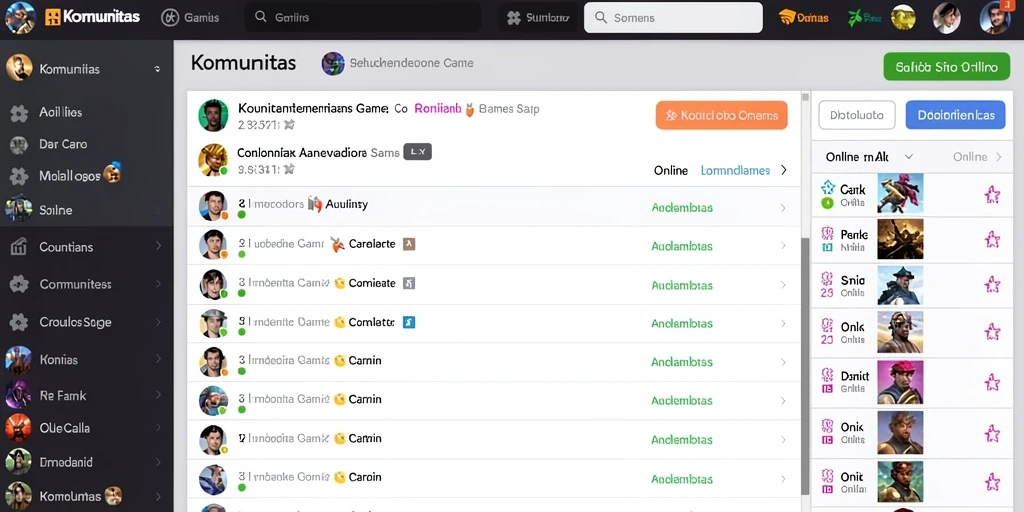Screen dimensions: 1024x512
Task: Expand the Komunitas sidebar header dropdown
Action: pos(157,69)
